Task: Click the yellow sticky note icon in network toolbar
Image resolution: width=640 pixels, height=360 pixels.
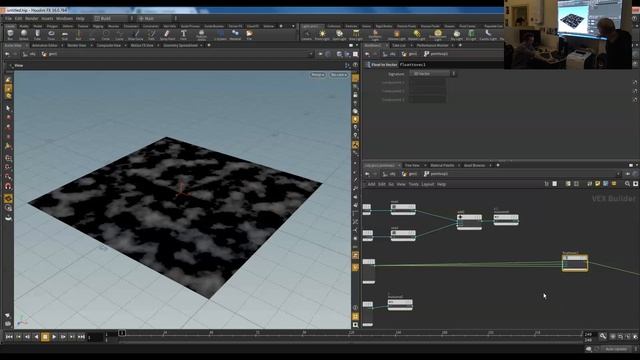Action: coord(598,184)
